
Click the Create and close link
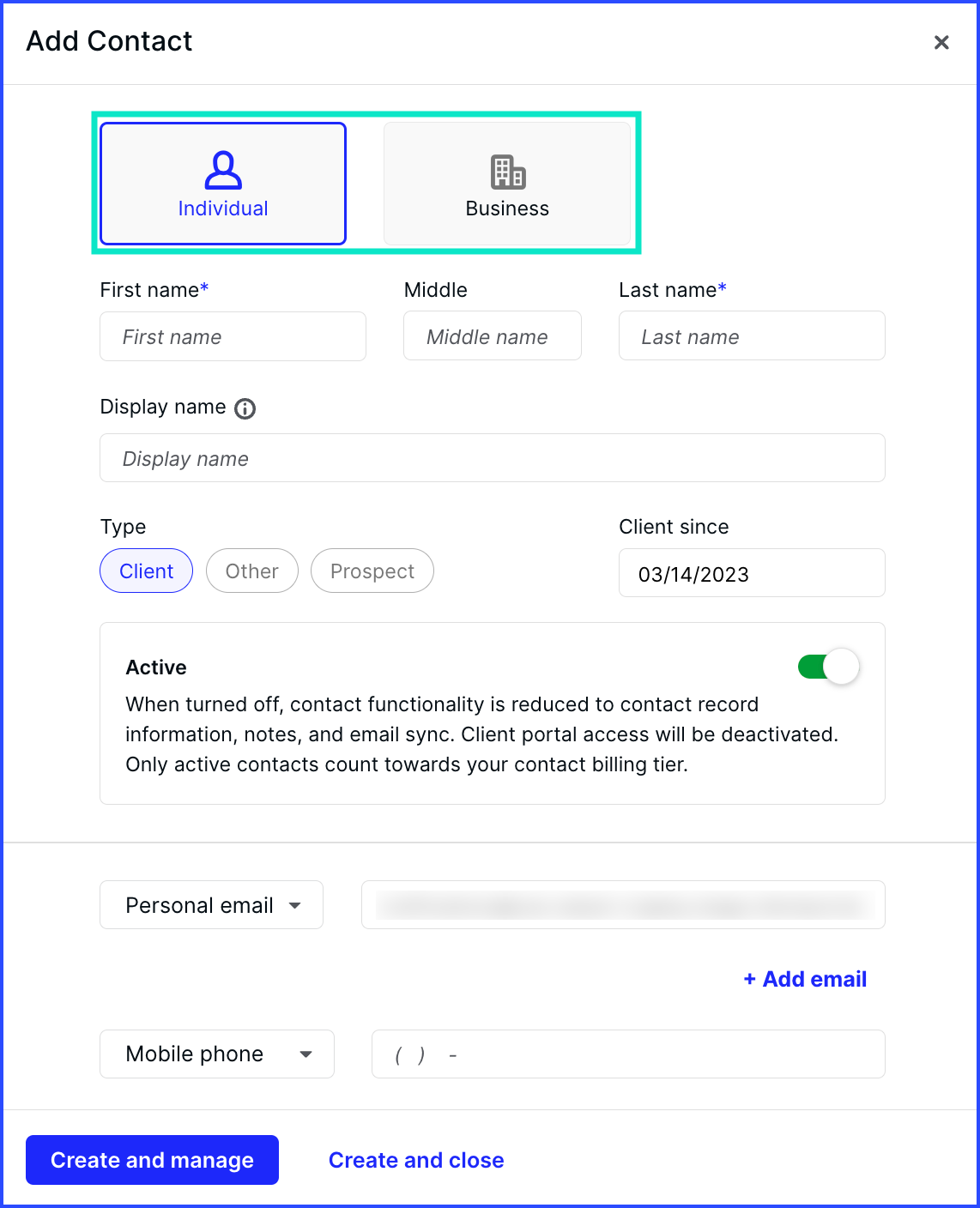416,1160
